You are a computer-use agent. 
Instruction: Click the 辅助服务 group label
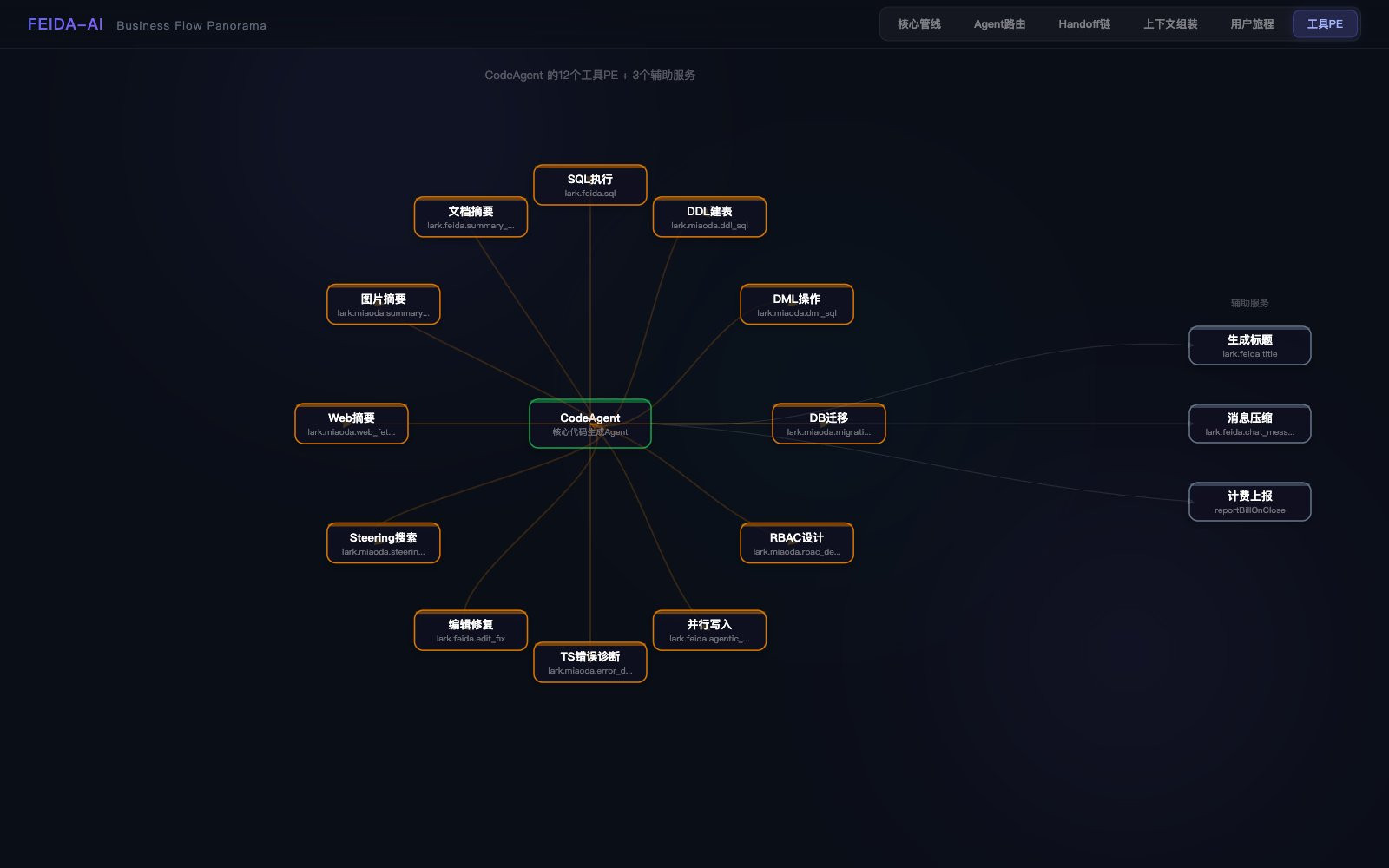[x=1250, y=303]
